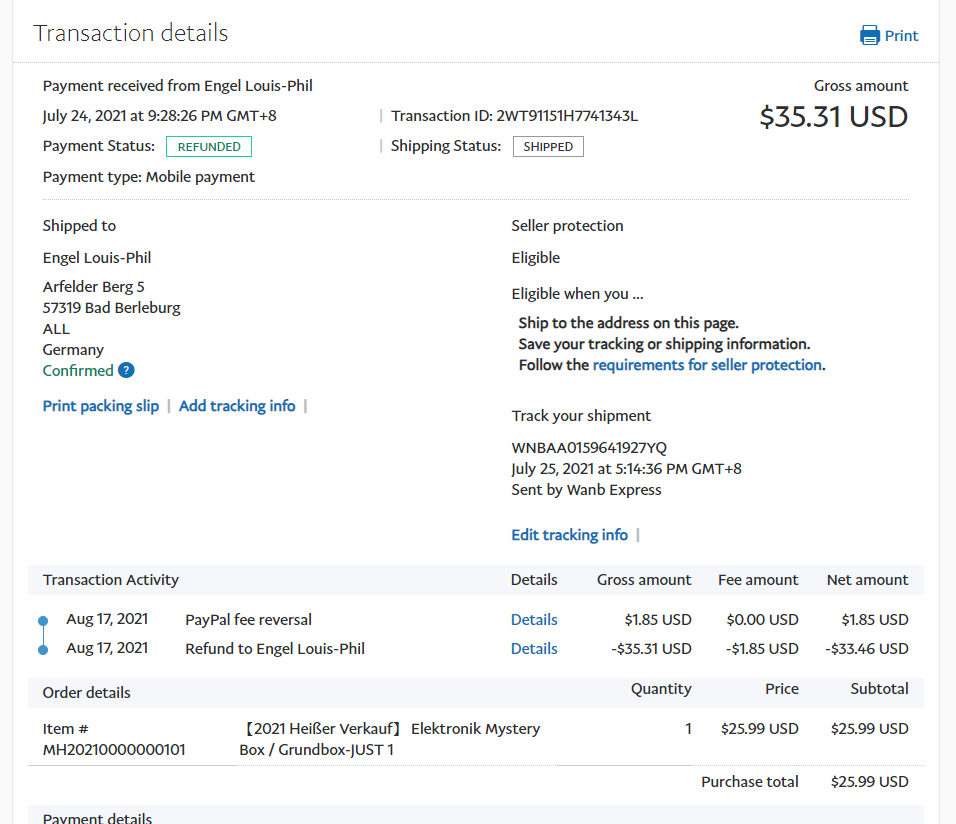This screenshot has width=956, height=824.
Task: Open requirements for seller protection link
Action: (x=707, y=365)
